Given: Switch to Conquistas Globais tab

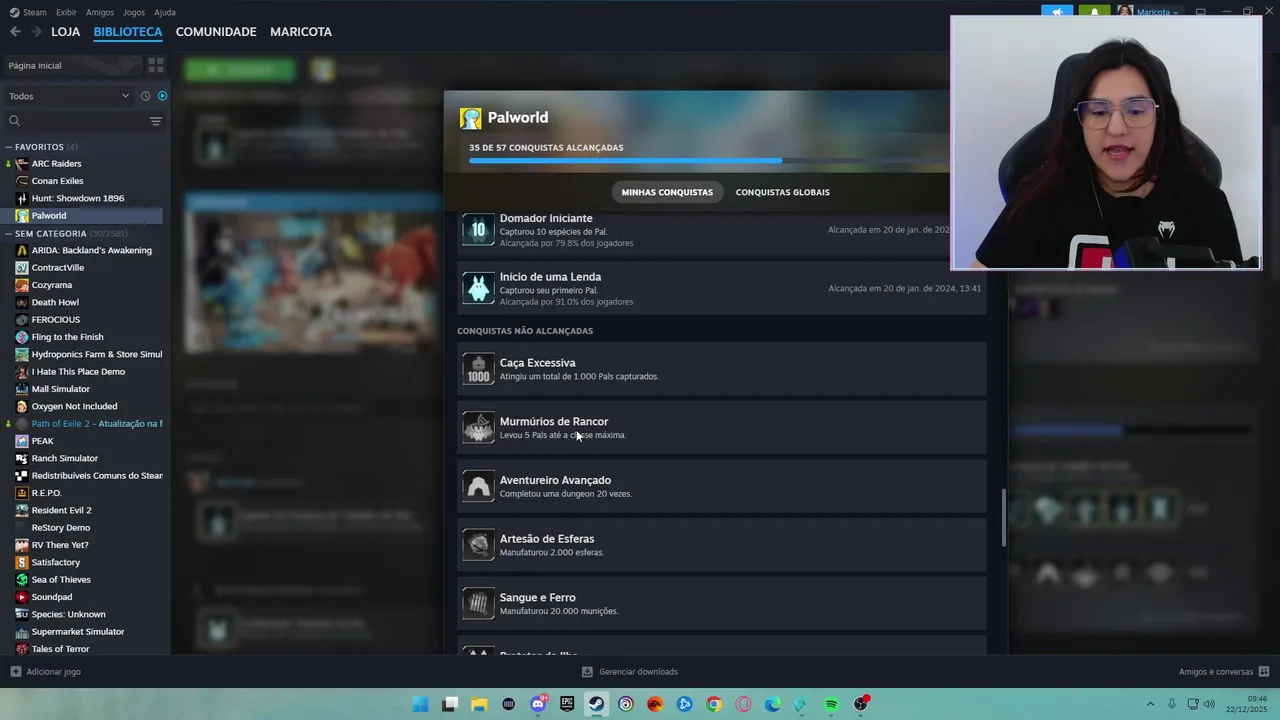Looking at the screenshot, I should [x=783, y=192].
